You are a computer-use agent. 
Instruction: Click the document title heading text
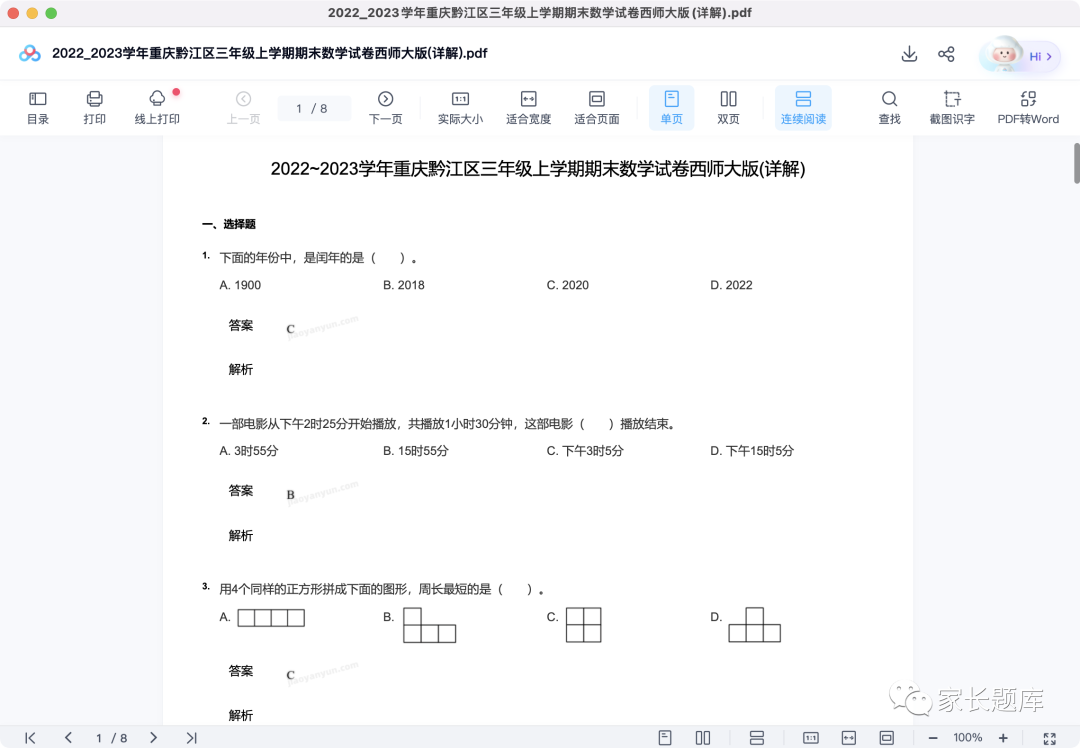(538, 169)
